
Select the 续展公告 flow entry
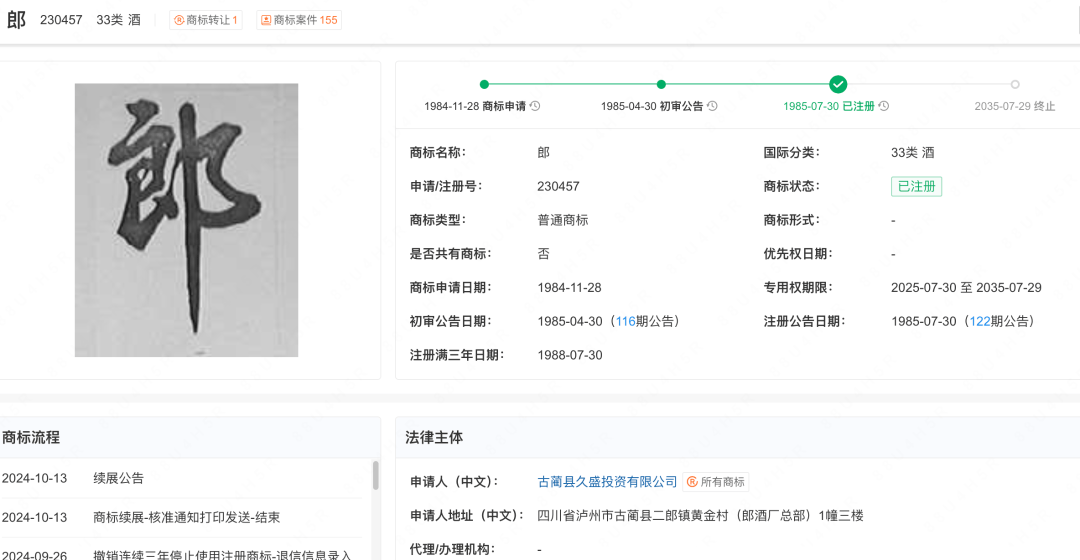[x=119, y=478]
